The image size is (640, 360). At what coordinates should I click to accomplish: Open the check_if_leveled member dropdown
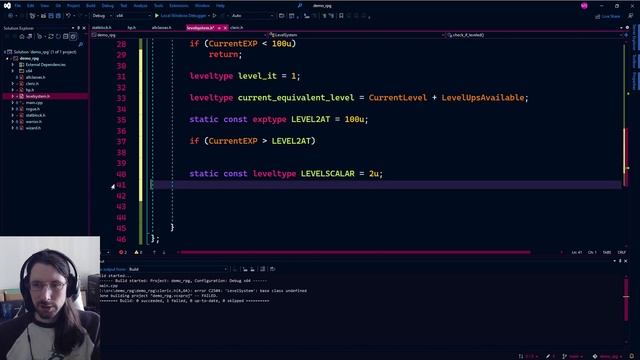533,35
